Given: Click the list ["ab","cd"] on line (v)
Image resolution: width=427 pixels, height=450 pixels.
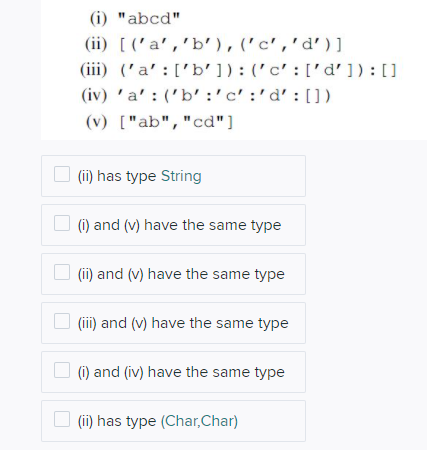Looking at the screenshot, I should point(176,122).
